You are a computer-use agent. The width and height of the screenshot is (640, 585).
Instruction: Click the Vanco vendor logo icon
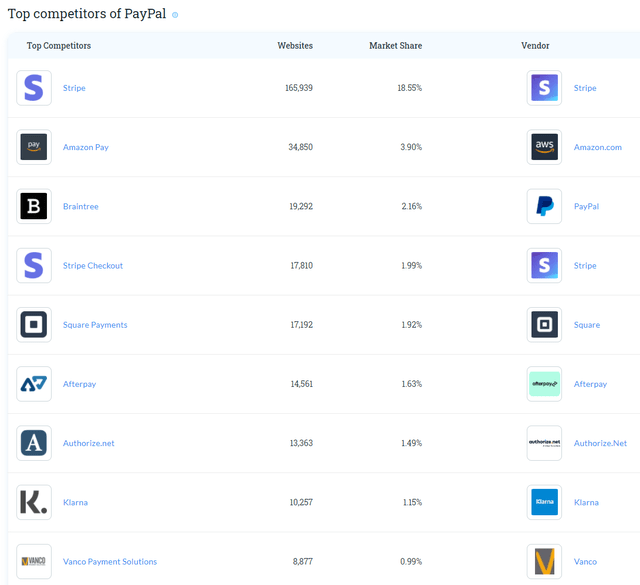click(544, 561)
